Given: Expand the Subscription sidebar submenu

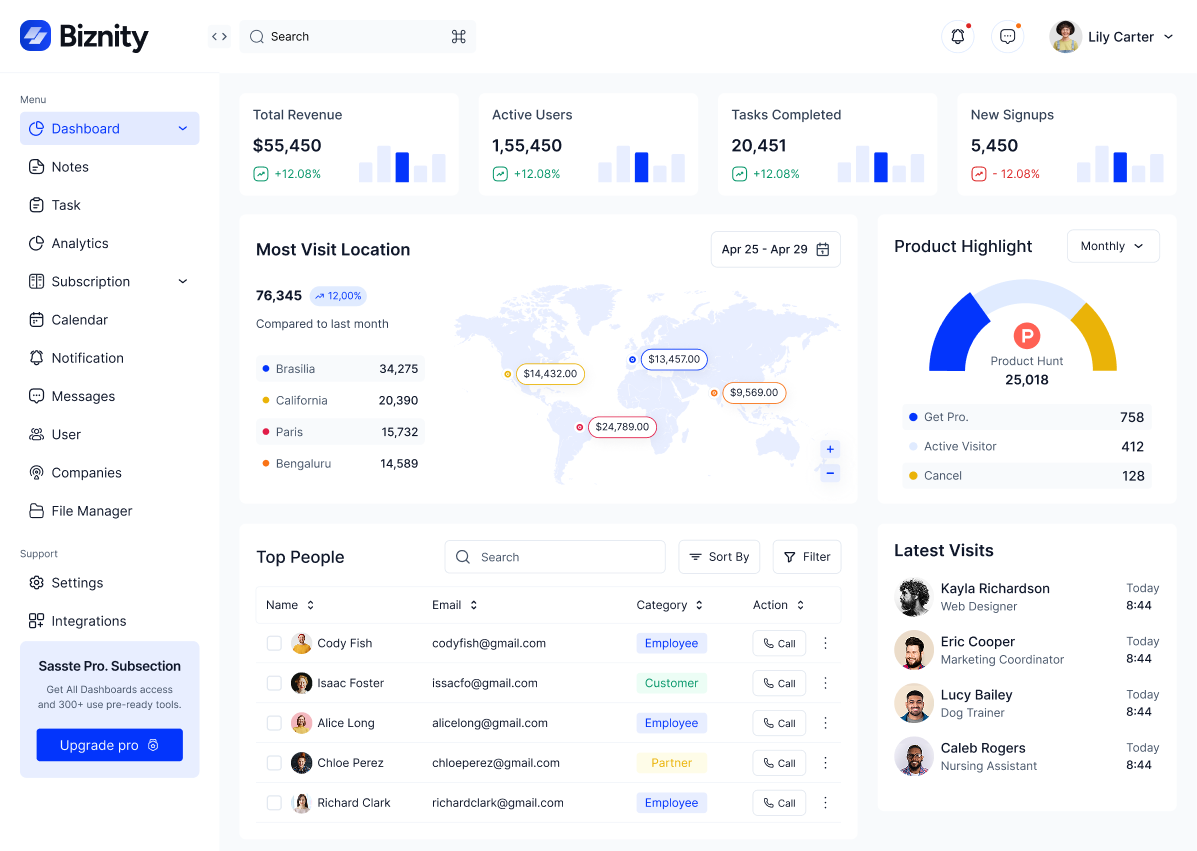Looking at the screenshot, I should pos(183,282).
